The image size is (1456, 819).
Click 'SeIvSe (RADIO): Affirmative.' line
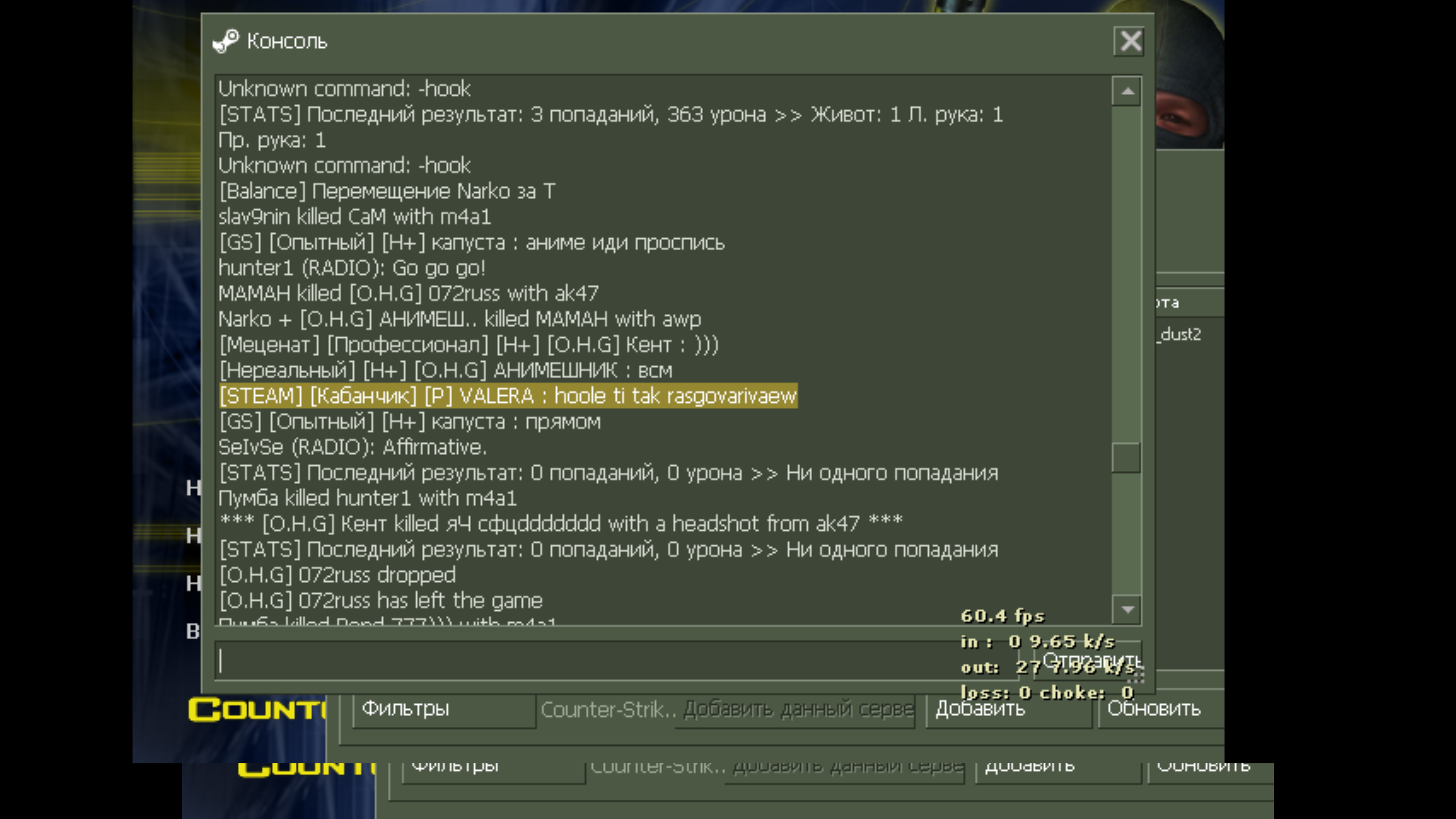click(x=353, y=447)
